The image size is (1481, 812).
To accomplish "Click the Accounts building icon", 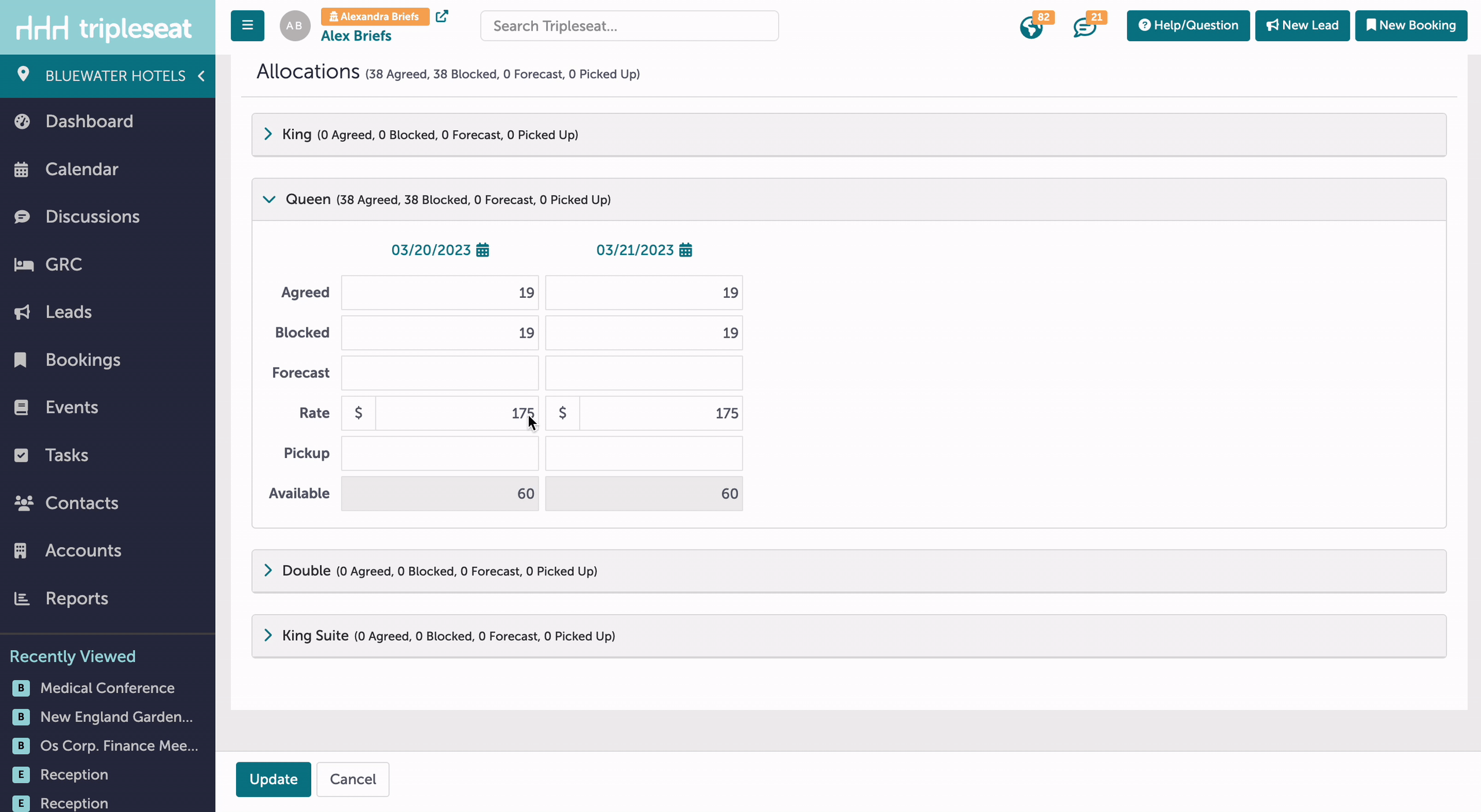I will (x=20, y=551).
